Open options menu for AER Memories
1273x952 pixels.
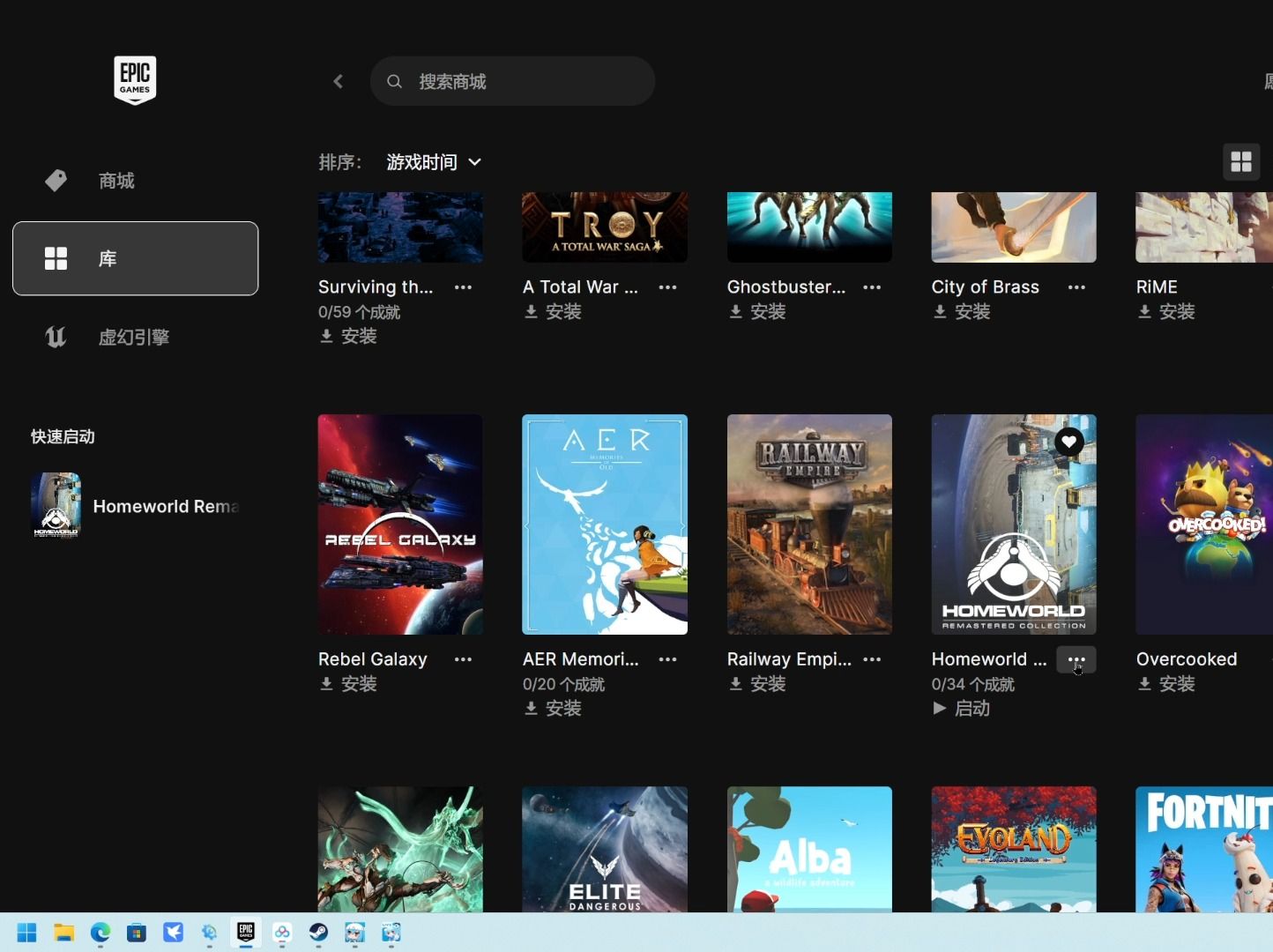667,659
